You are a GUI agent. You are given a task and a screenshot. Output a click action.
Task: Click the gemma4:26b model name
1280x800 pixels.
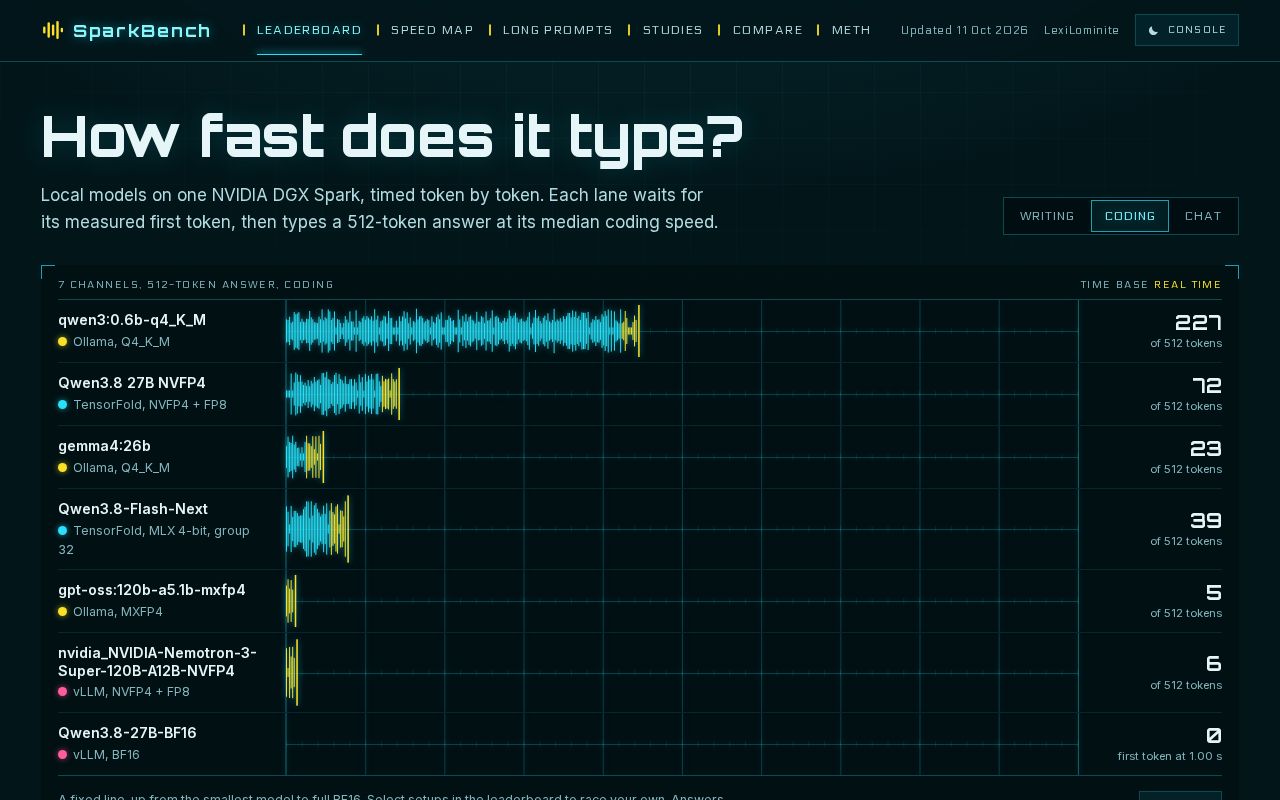tap(104, 446)
